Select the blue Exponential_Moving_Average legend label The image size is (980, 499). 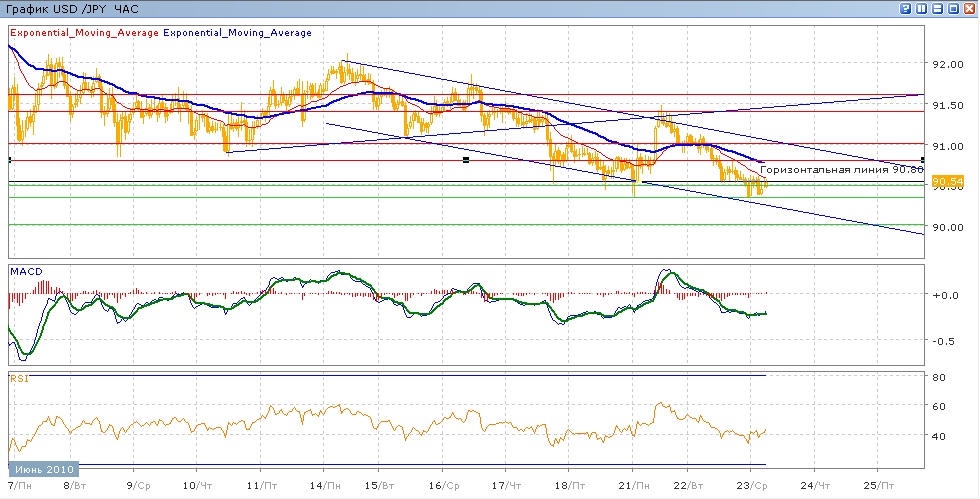pyautogui.click(x=237, y=33)
